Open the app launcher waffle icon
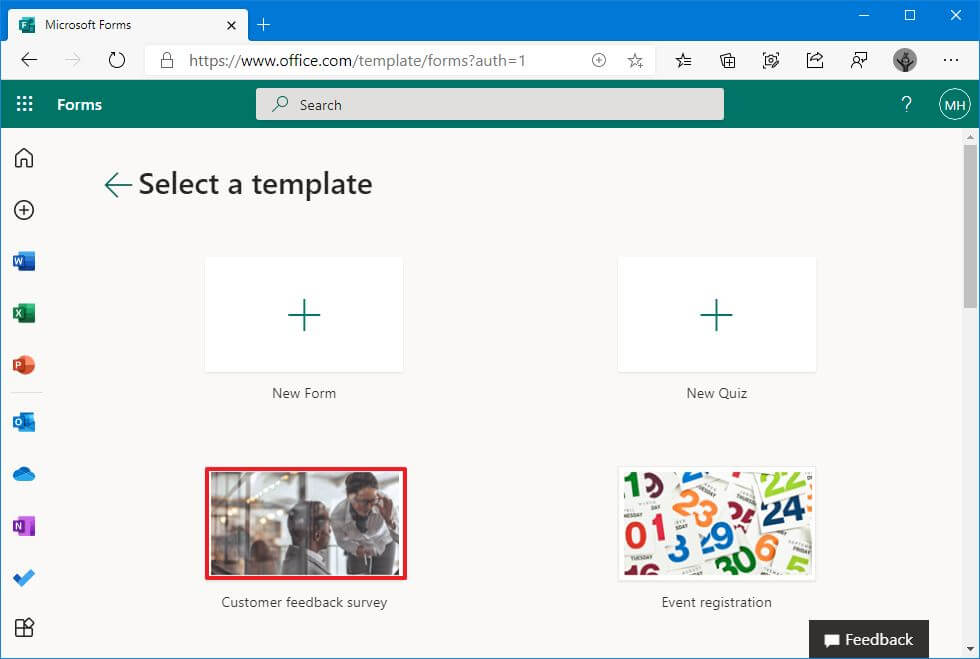 [25, 104]
